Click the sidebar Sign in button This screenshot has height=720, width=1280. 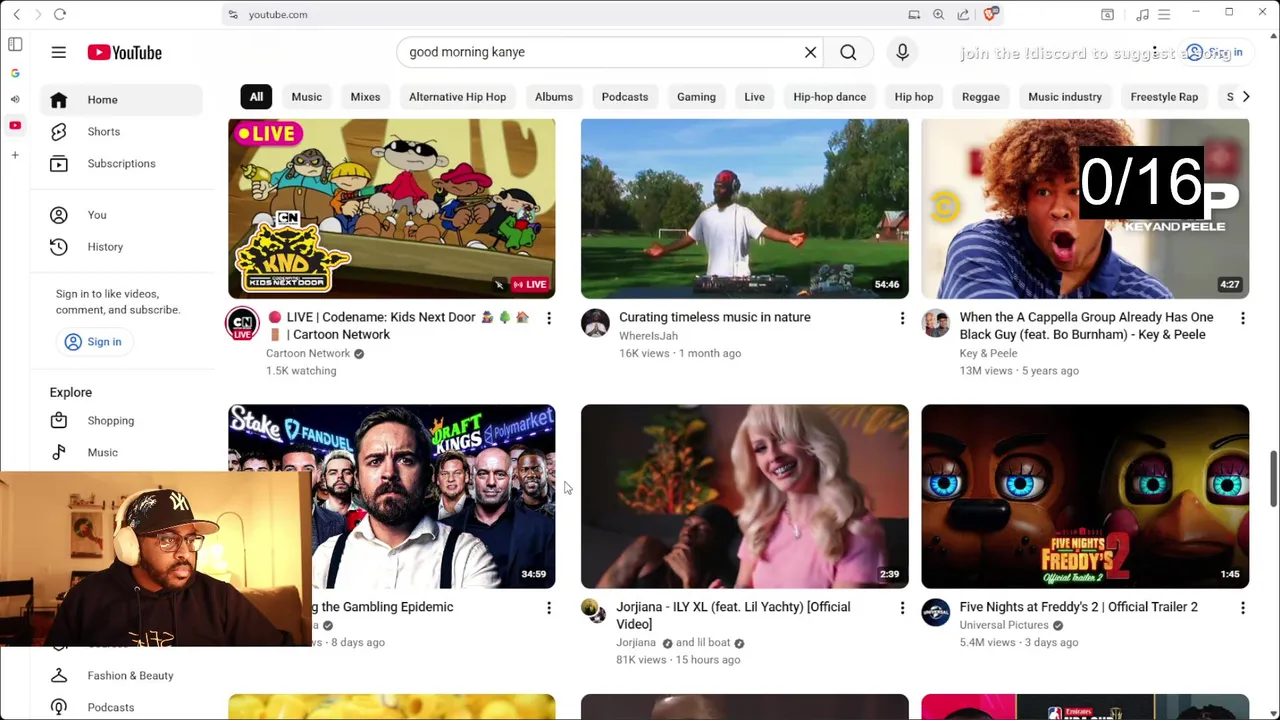(93, 342)
